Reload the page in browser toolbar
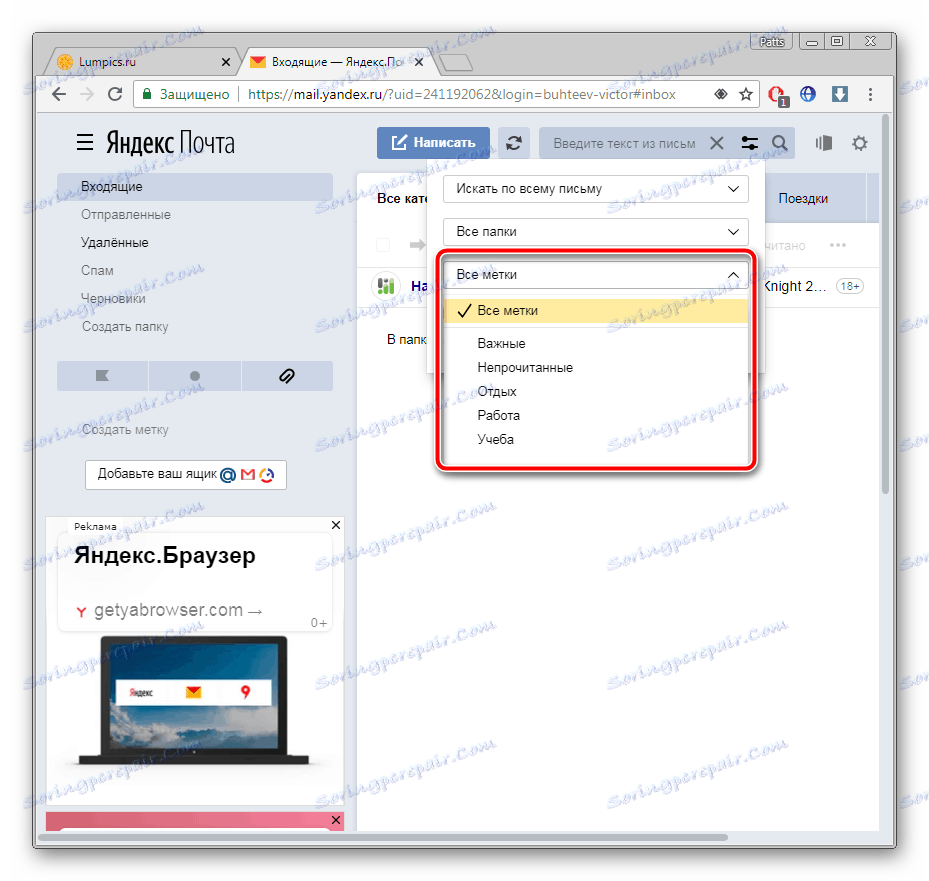The image size is (929, 881). pos(115,94)
